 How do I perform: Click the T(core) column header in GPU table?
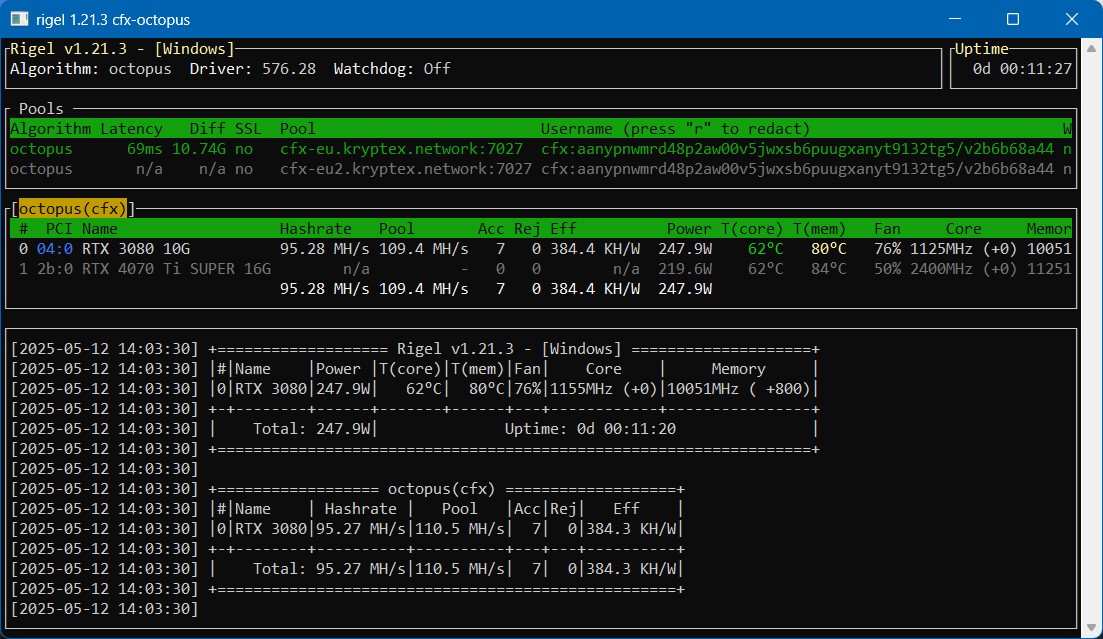click(752, 229)
